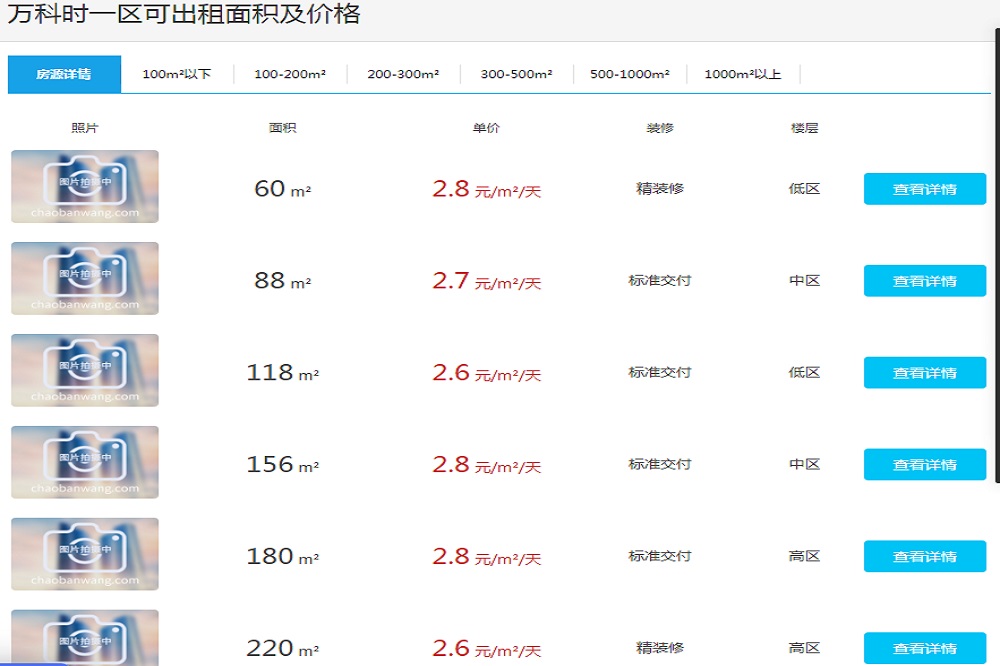Click 标准交付 in the 118 m² row
Viewport: 1000px width, 666px height.
click(x=660, y=372)
